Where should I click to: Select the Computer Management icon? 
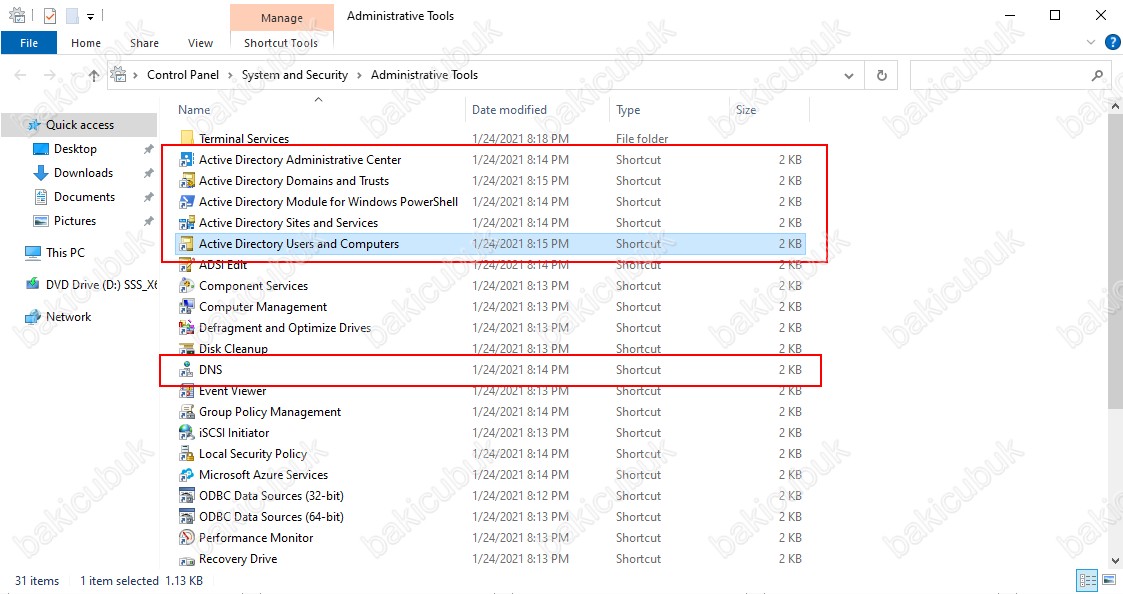(x=186, y=307)
